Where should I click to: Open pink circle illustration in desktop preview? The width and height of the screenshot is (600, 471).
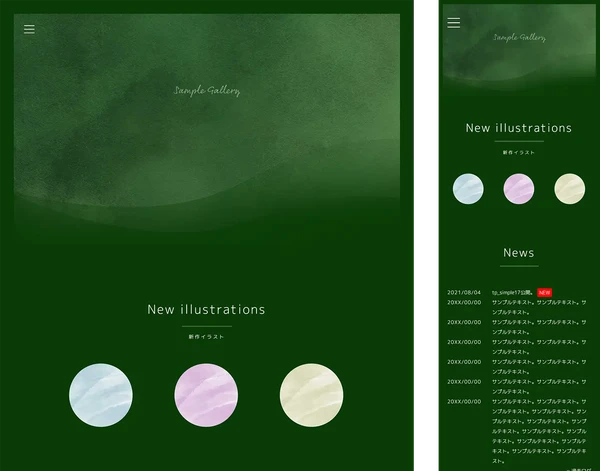click(x=206, y=395)
